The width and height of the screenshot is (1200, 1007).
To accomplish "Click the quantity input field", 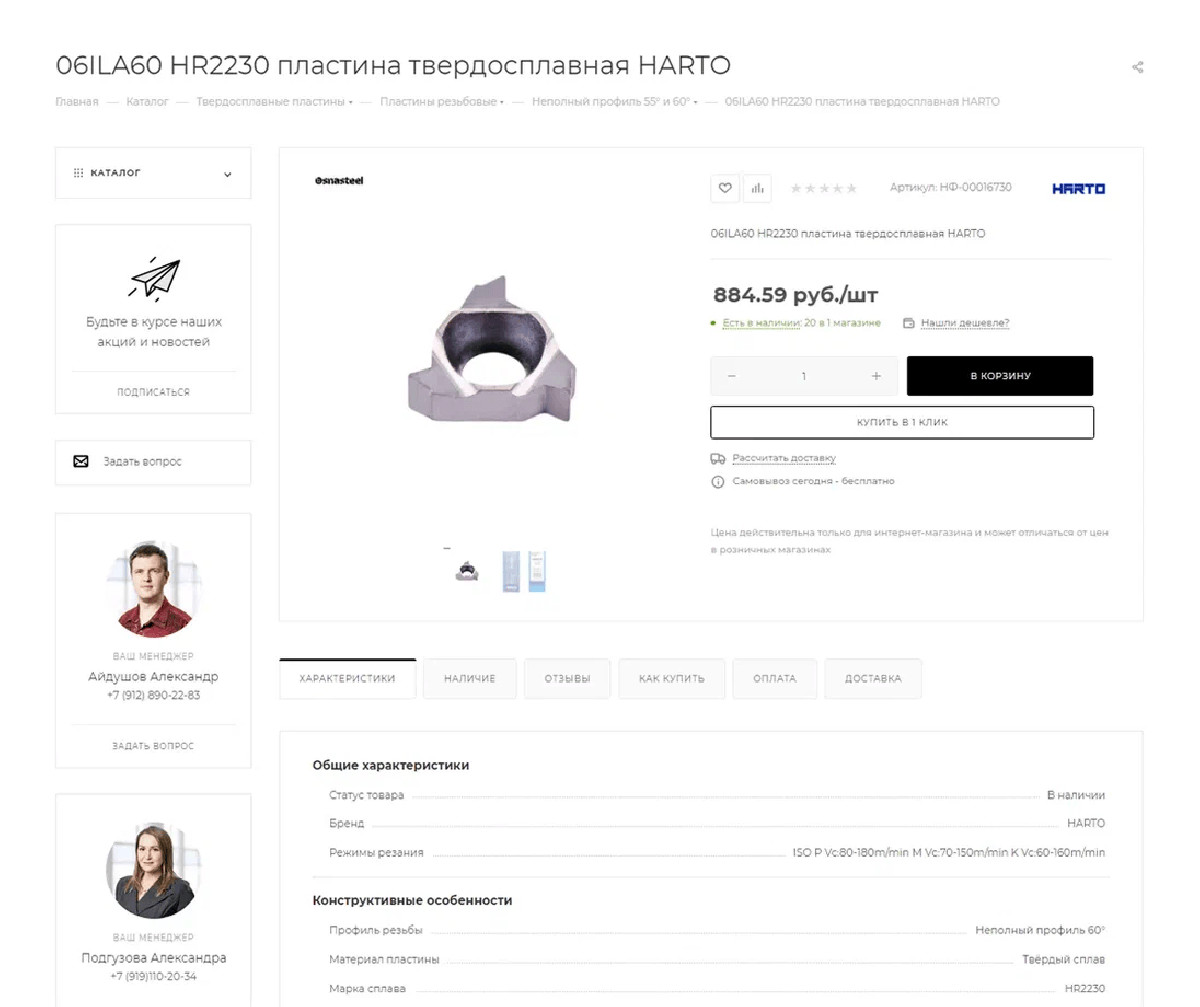I will [x=804, y=376].
